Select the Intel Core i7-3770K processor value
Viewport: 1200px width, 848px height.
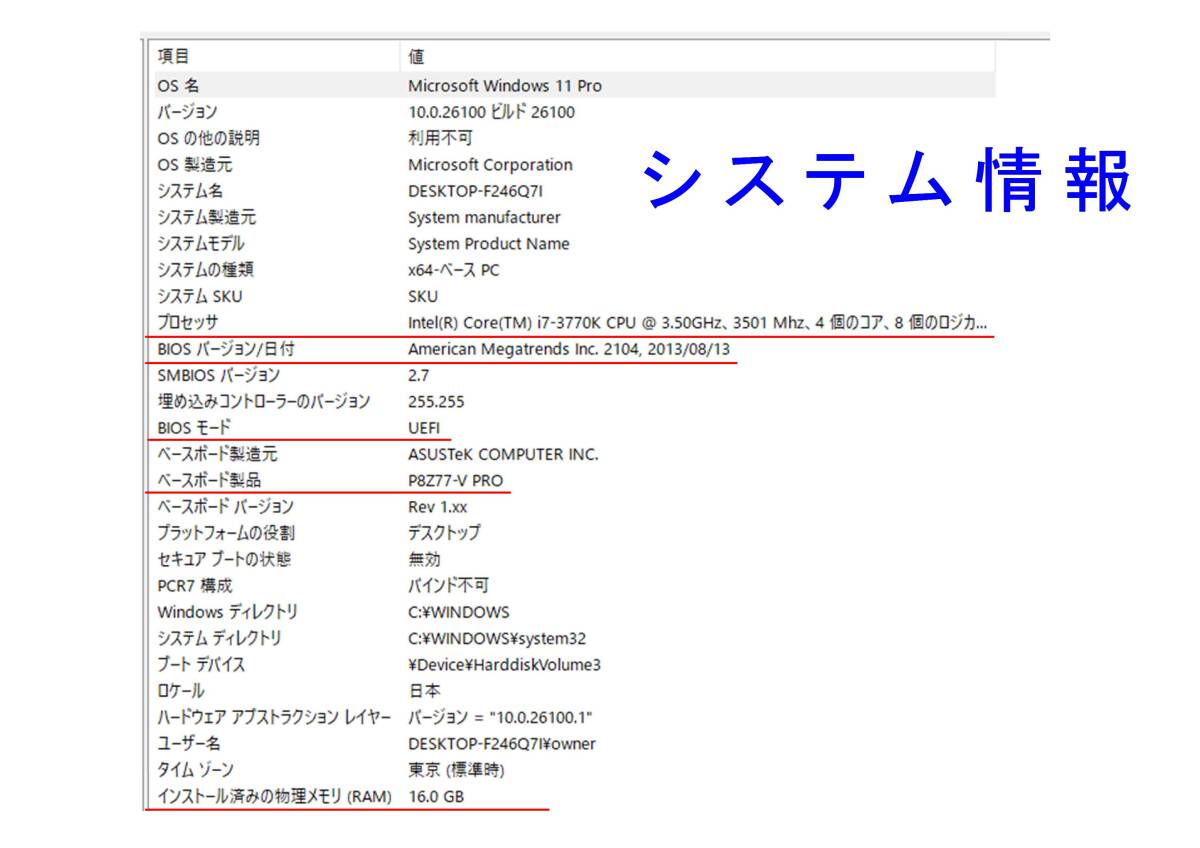pyautogui.click(x=698, y=323)
